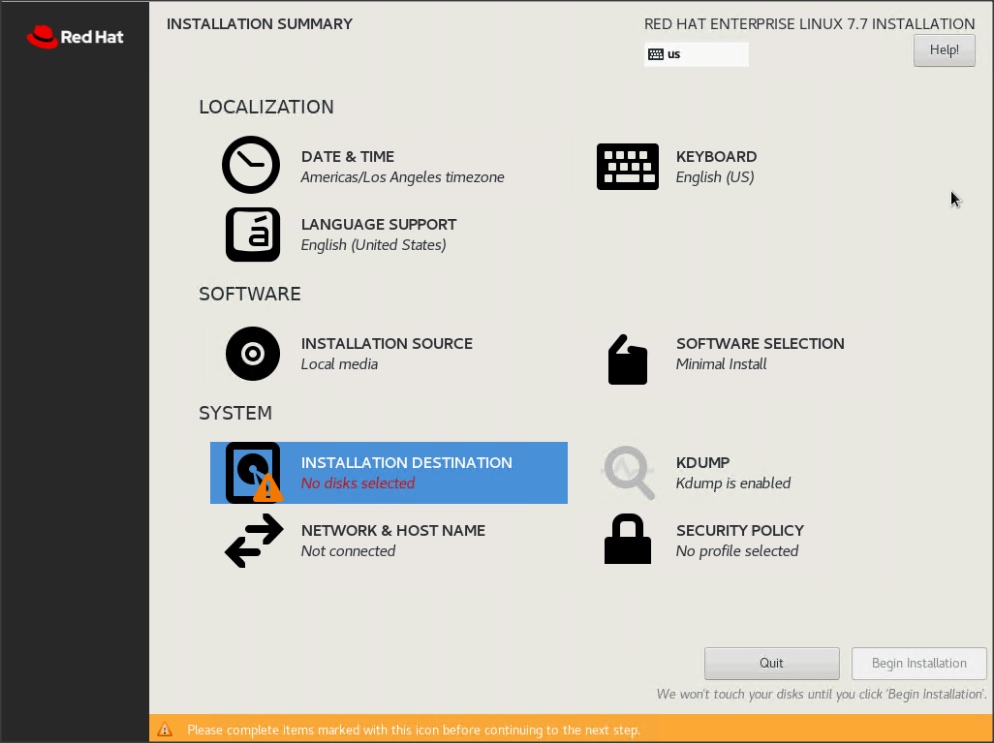This screenshot has width=994, height=743.
Task: Open Date & Time clock icon
Action: point(251,165)
